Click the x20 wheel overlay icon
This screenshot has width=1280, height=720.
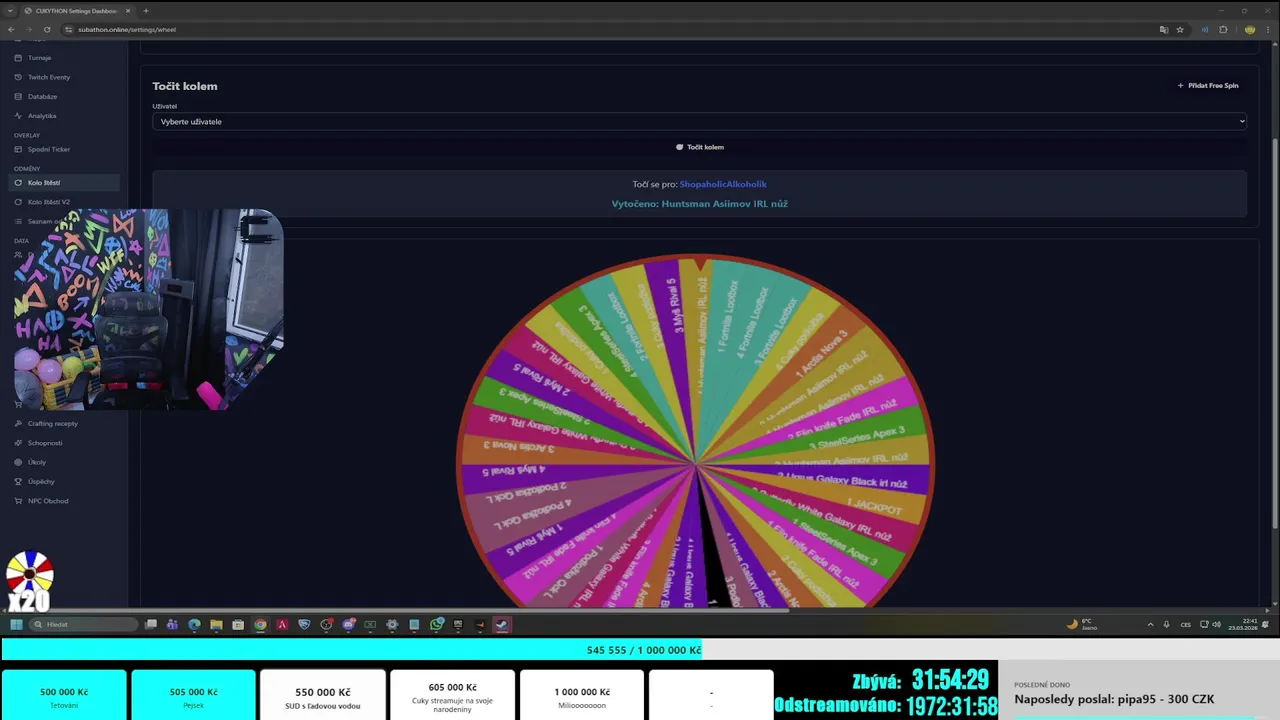(x=29, y=581)
